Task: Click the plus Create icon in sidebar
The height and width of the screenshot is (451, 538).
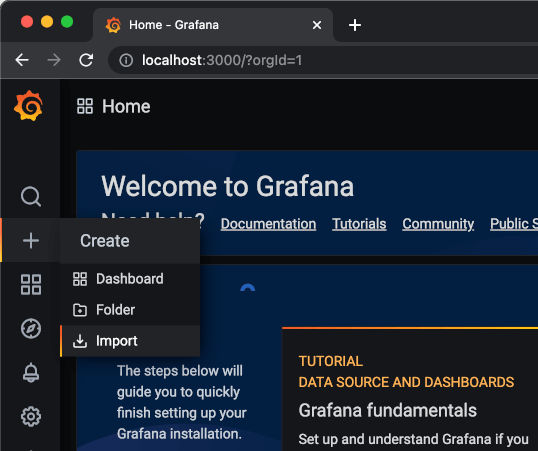Action: pyautogui.click(x=31, y=240)
